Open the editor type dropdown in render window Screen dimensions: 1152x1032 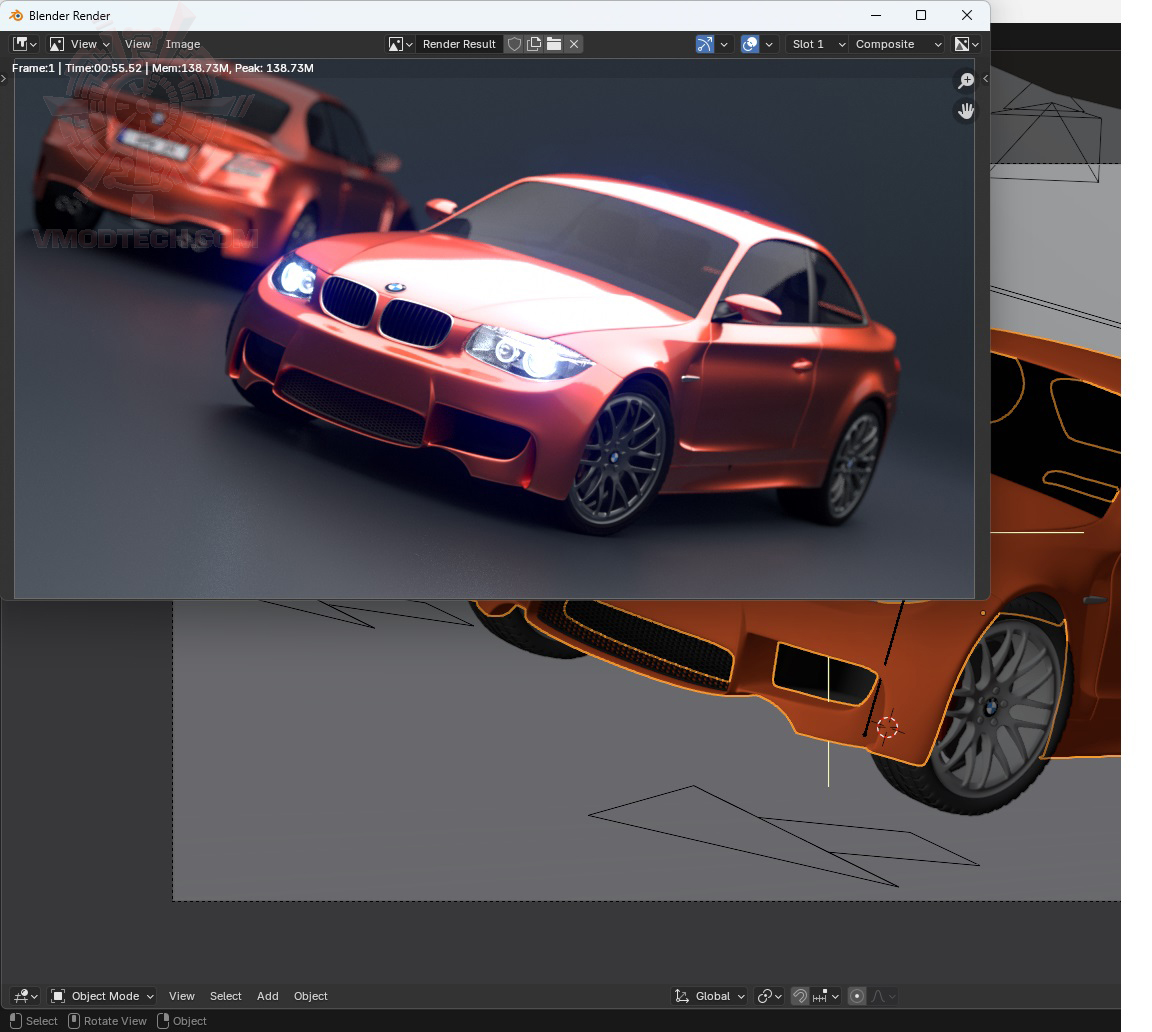pos(25,44)
